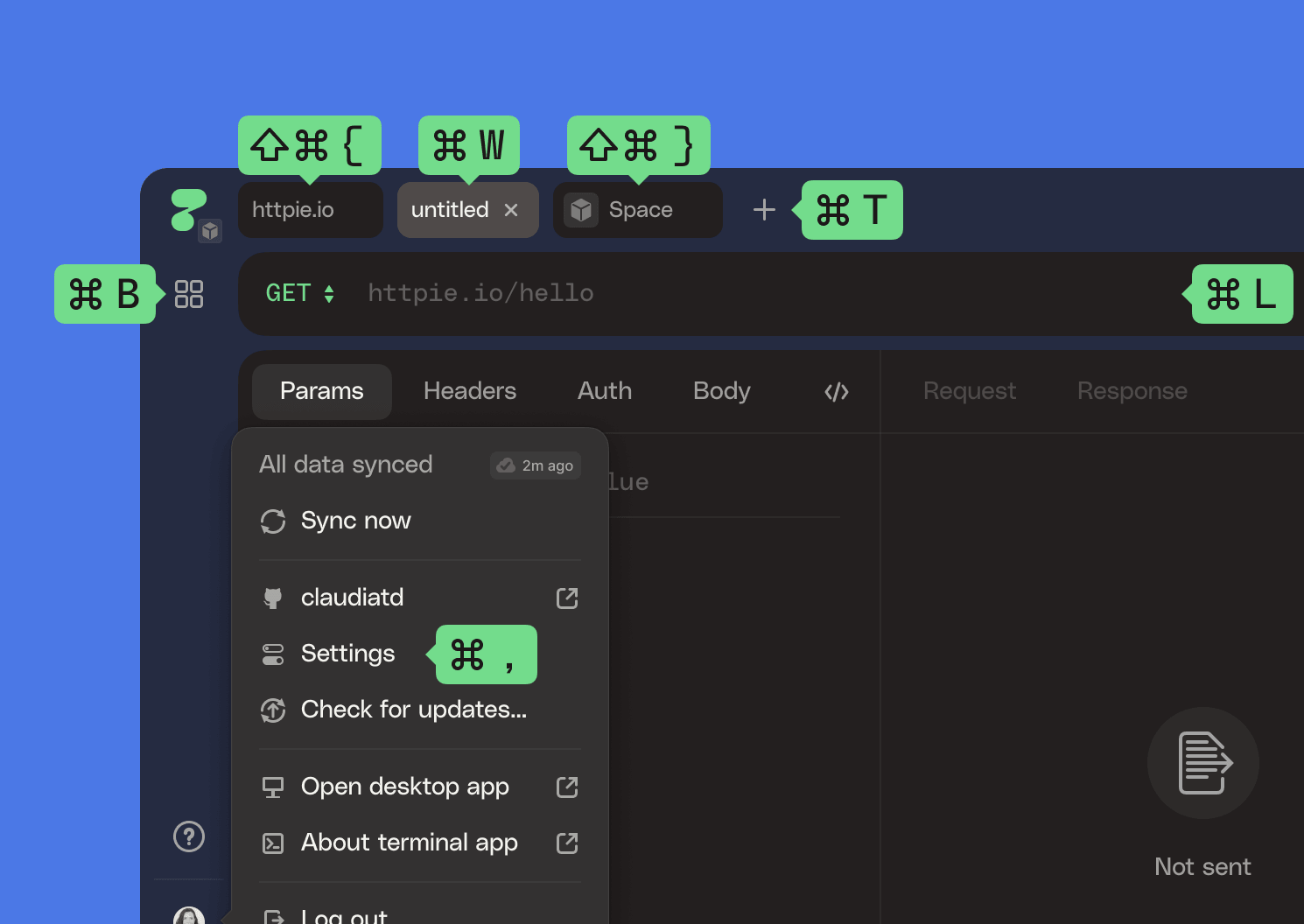Choose Check for updates...
1304x924 pixels.
pos(420,710)
